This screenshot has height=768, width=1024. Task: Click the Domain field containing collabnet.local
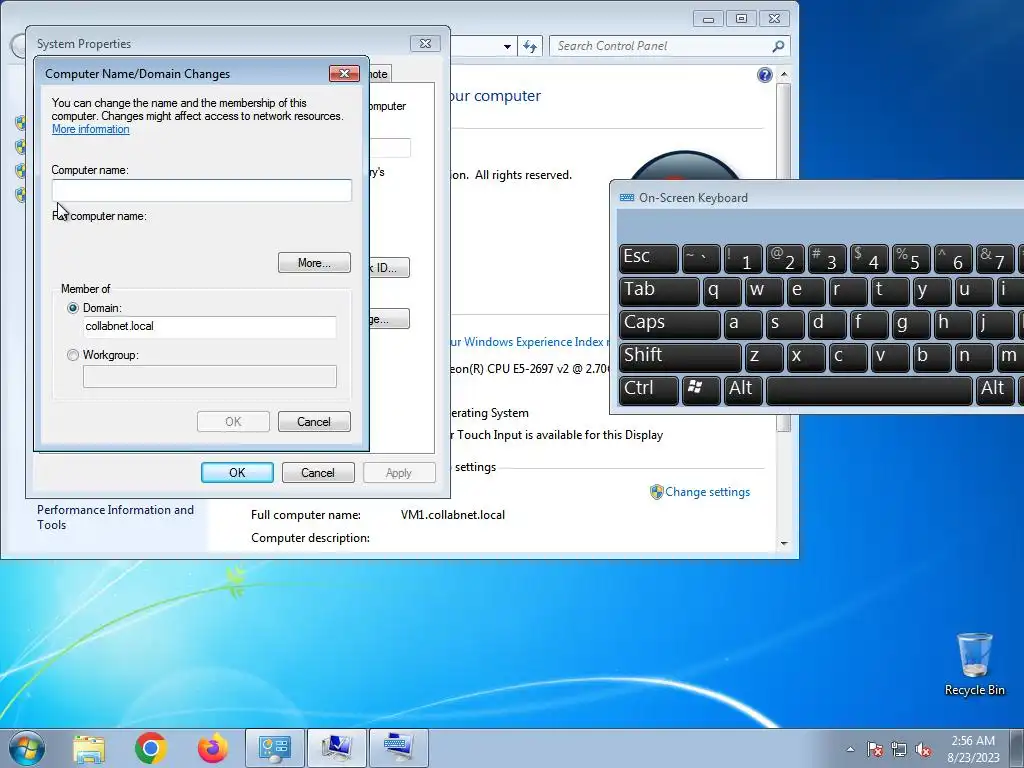coord(210,327)
